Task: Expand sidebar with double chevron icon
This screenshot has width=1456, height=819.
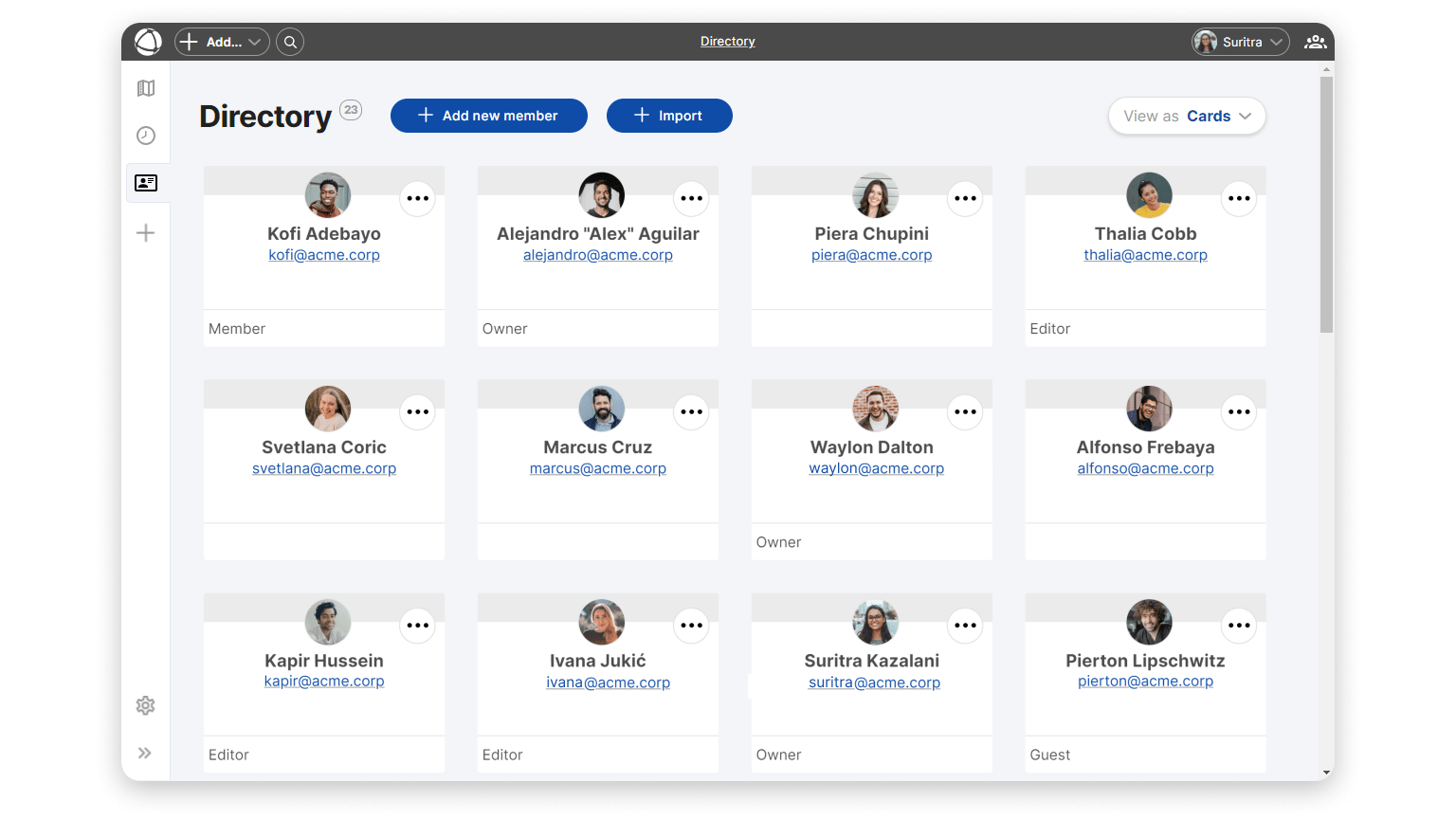Action: (x=145, y=753)
